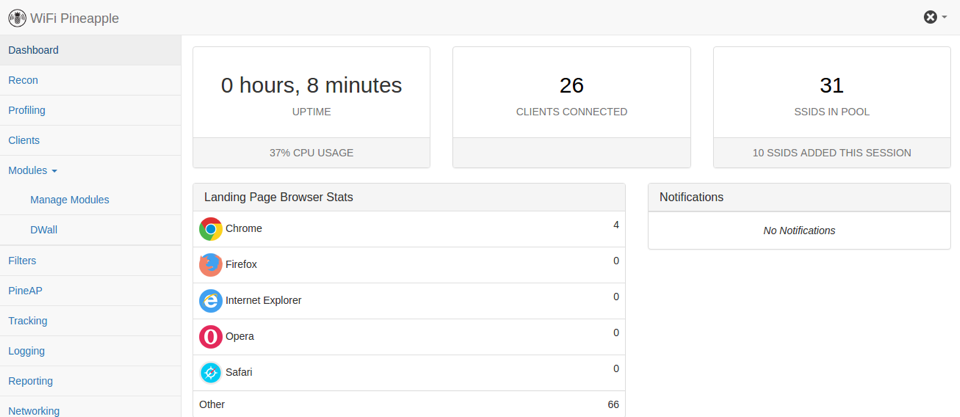Click the "Firefox" row label
The image size is (960, 417).
241,265
